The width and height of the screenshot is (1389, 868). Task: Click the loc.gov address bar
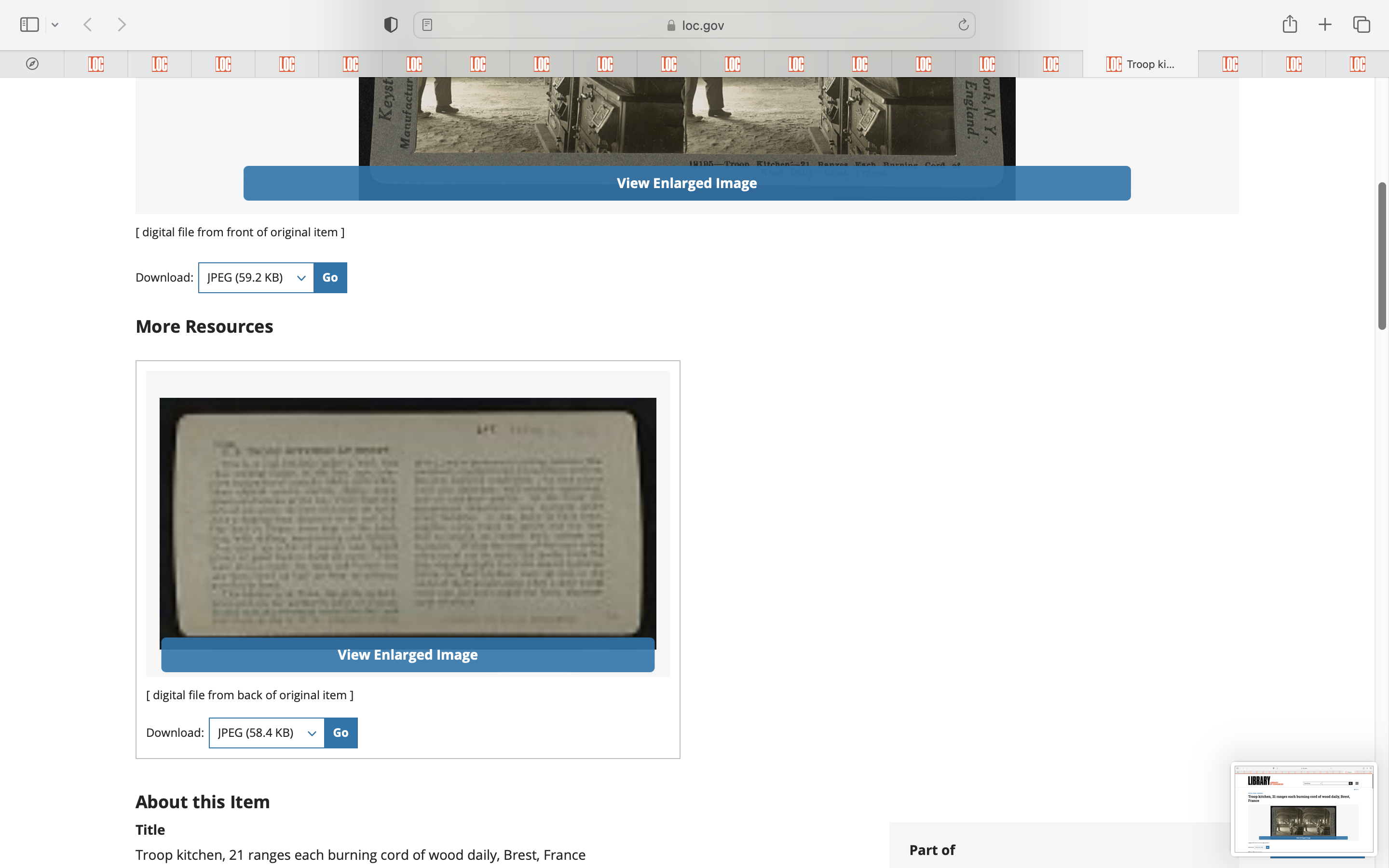click(694, 25)
